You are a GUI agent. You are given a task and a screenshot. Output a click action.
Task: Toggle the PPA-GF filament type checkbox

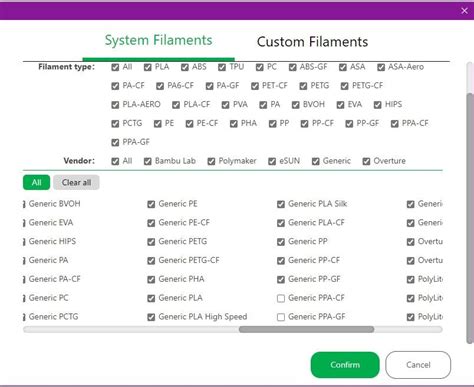point(115,143)
